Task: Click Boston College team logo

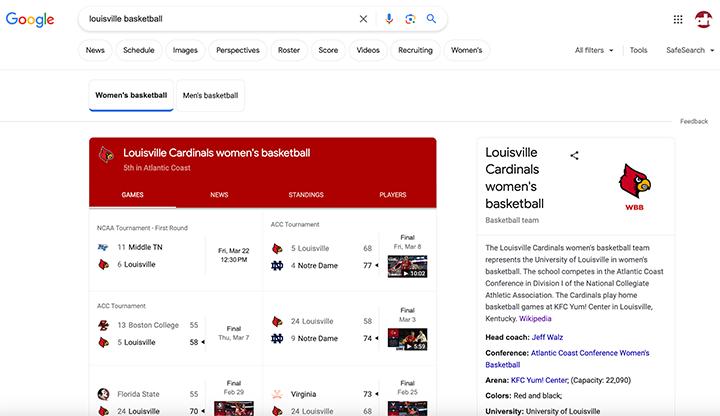Action: pos(104,325)
